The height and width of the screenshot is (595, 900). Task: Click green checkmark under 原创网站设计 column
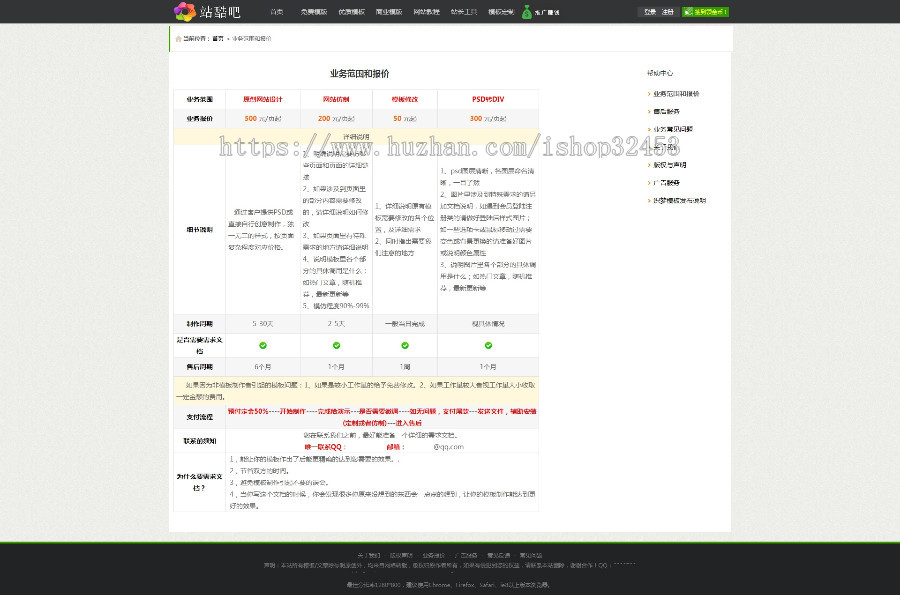pos(263,345)
